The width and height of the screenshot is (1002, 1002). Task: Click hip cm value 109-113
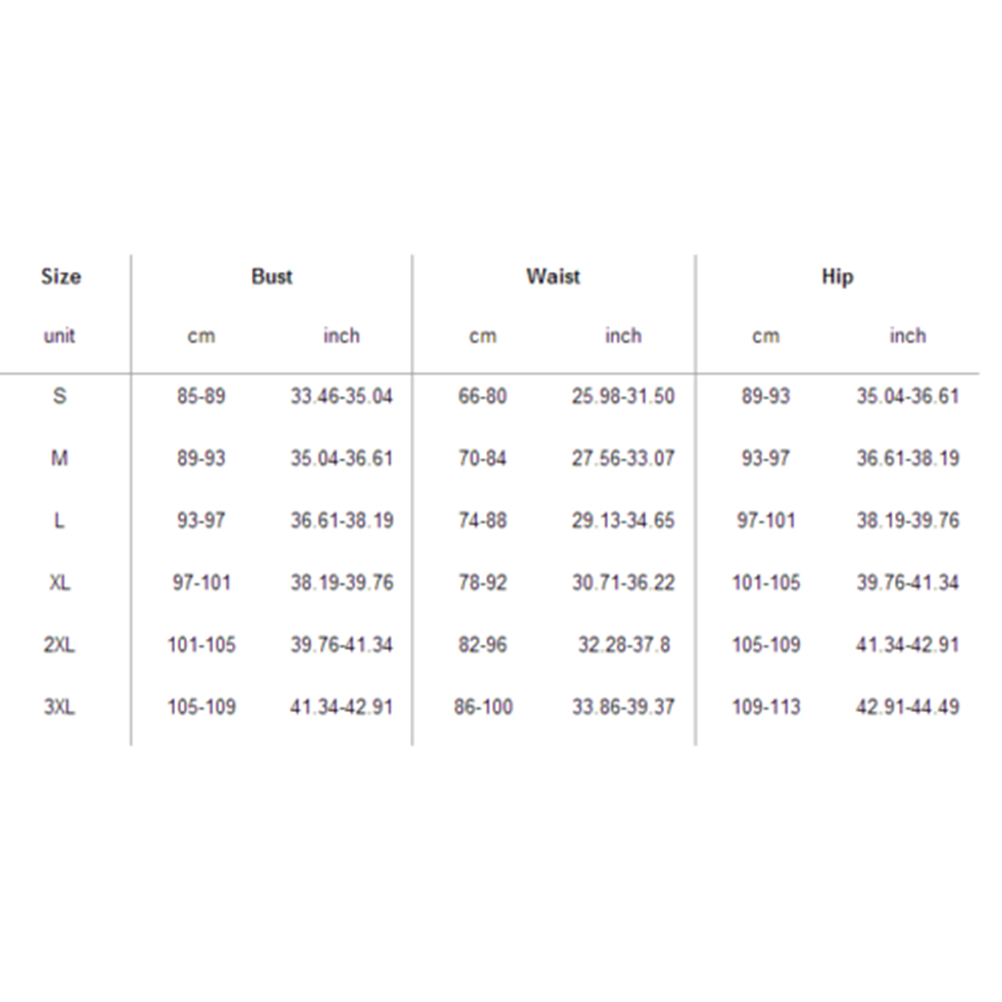766,707
